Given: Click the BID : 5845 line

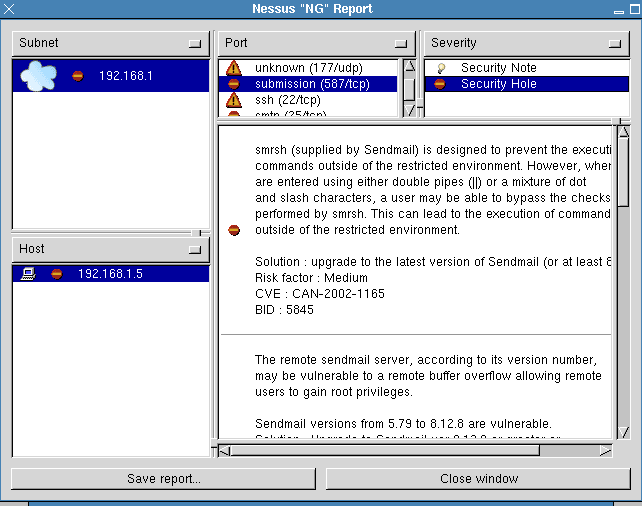Looking at the screenshot, I should click(284, 310).
